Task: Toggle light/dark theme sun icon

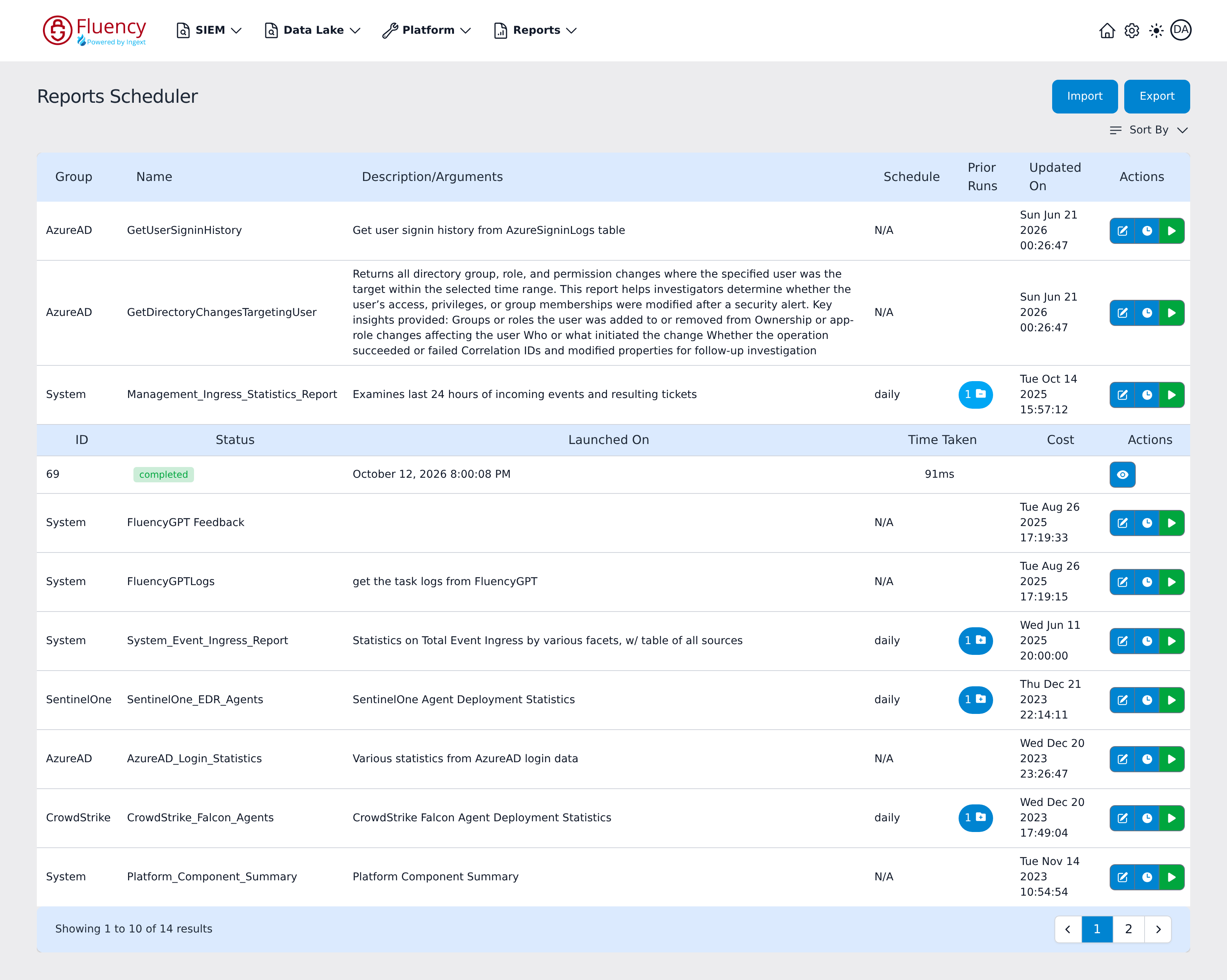Action: (1156, 30)
